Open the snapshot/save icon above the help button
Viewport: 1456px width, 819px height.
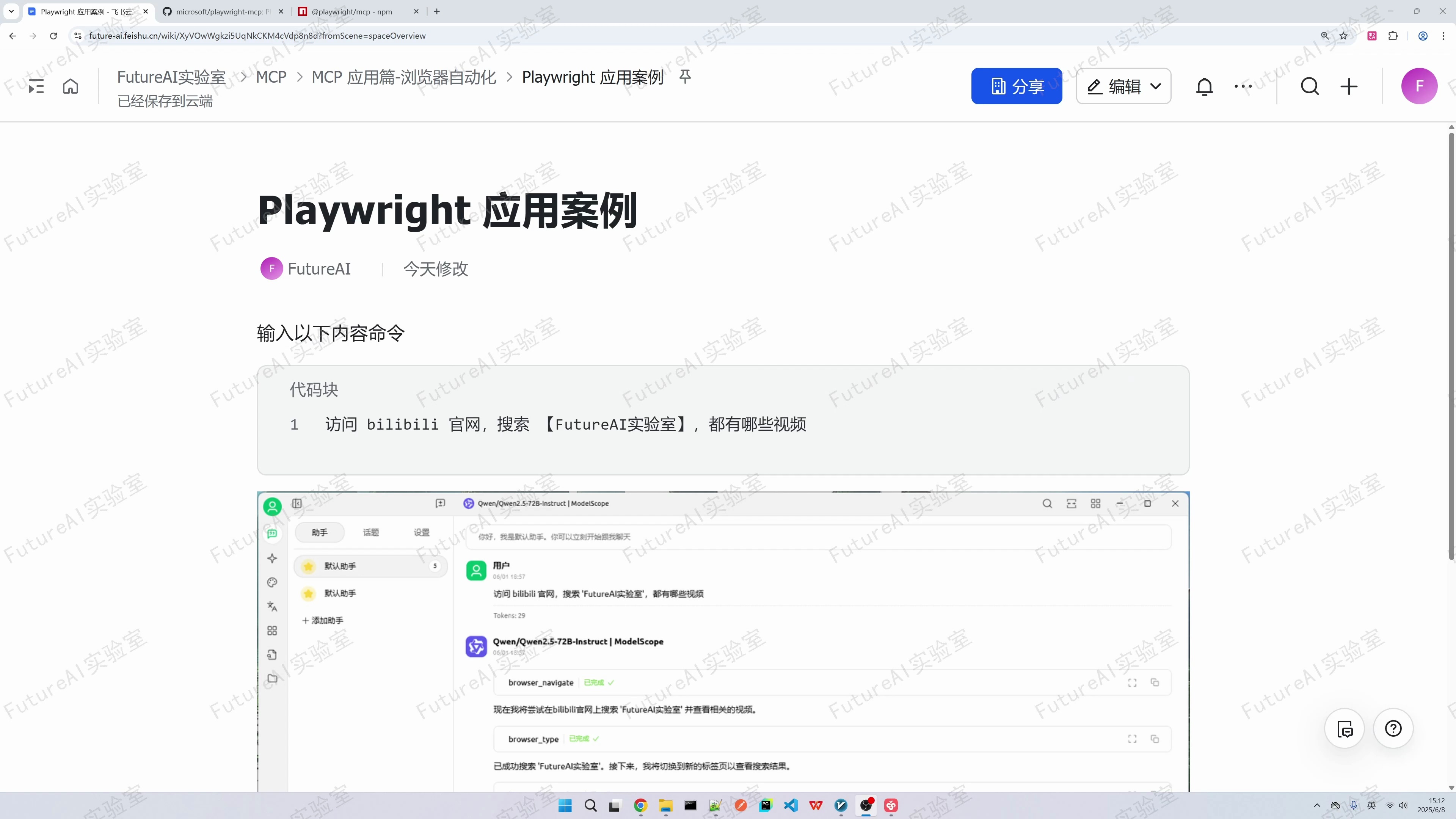point(1345,728)
